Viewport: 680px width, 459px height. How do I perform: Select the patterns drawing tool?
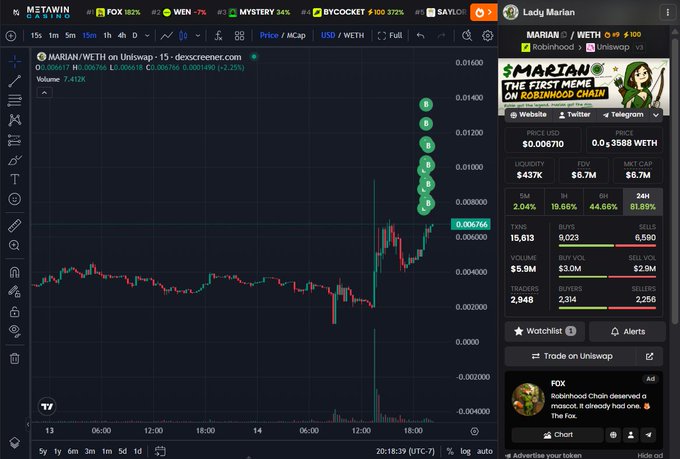[15, 120]
